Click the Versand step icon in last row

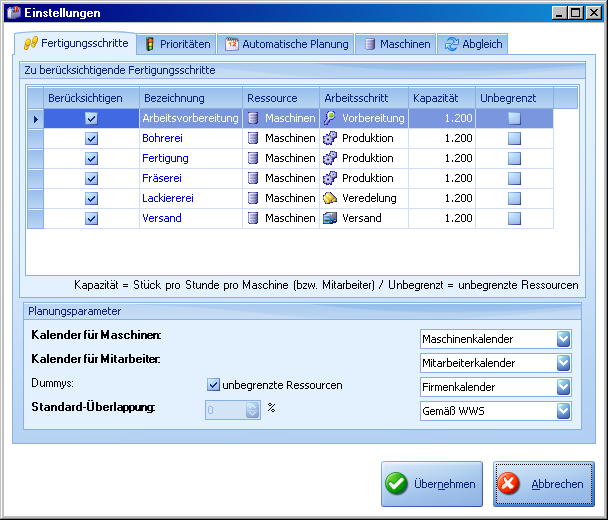[330, 218]
